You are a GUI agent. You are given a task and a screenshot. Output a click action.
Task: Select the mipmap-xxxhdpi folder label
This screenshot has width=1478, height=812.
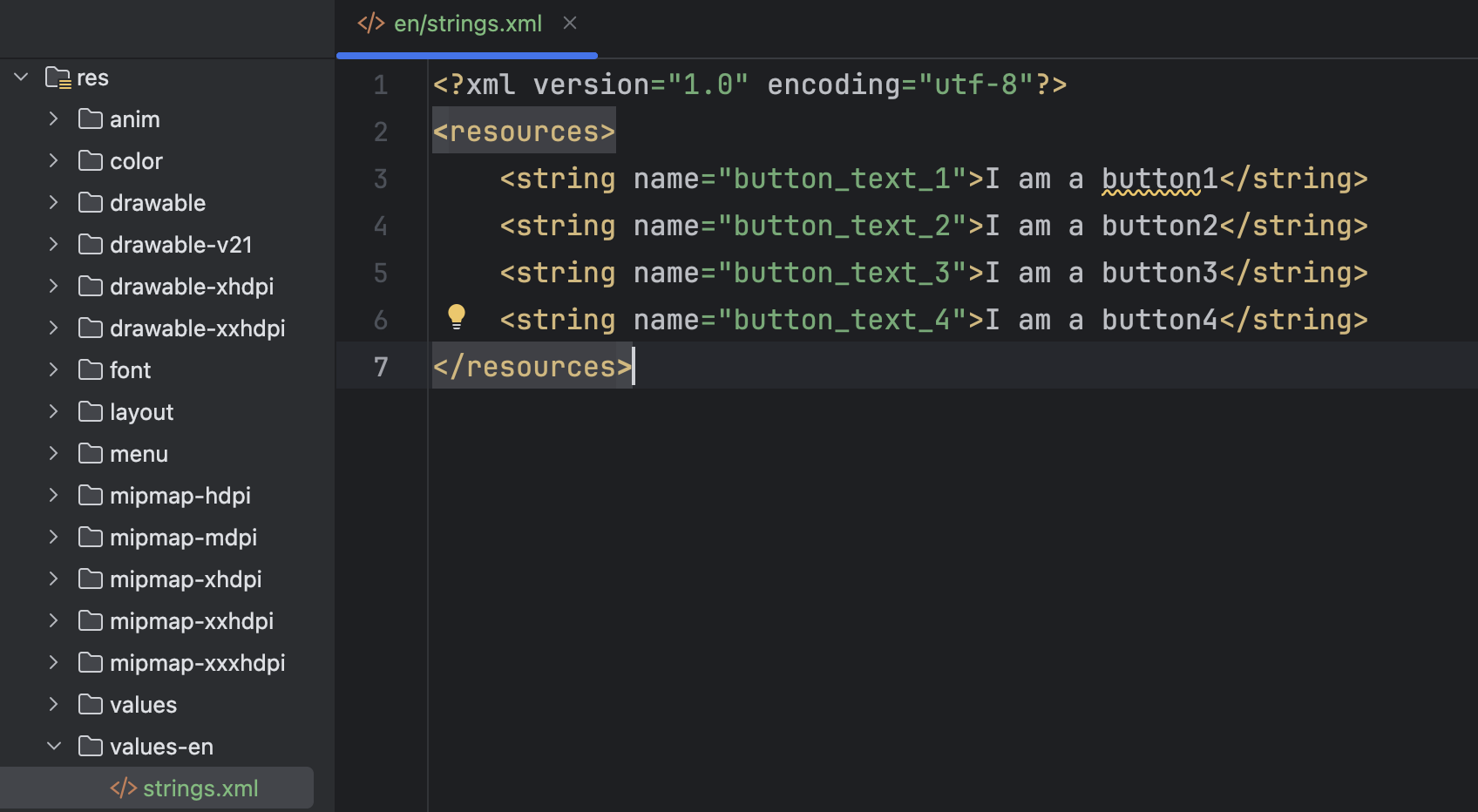[198, 663]
